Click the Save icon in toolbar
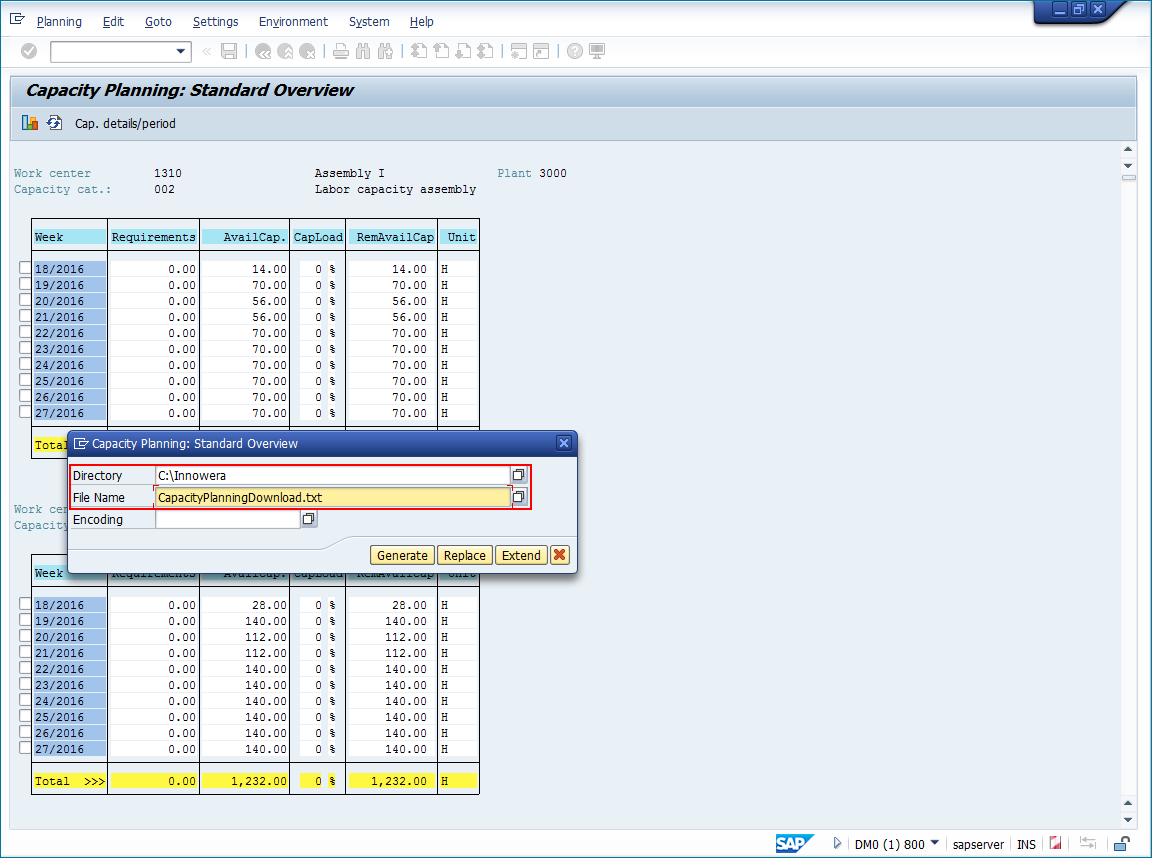 coord(229,51)
